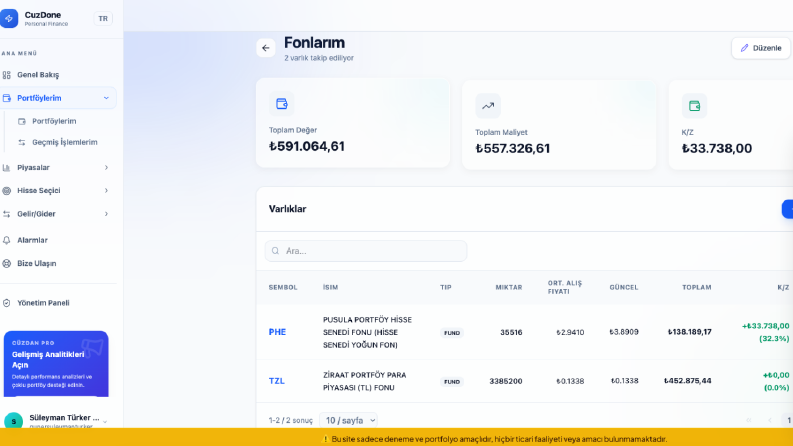793x446 pixels.
Task: Click the Toplam Değer wallet icon
Action: [x=282, y=104]
